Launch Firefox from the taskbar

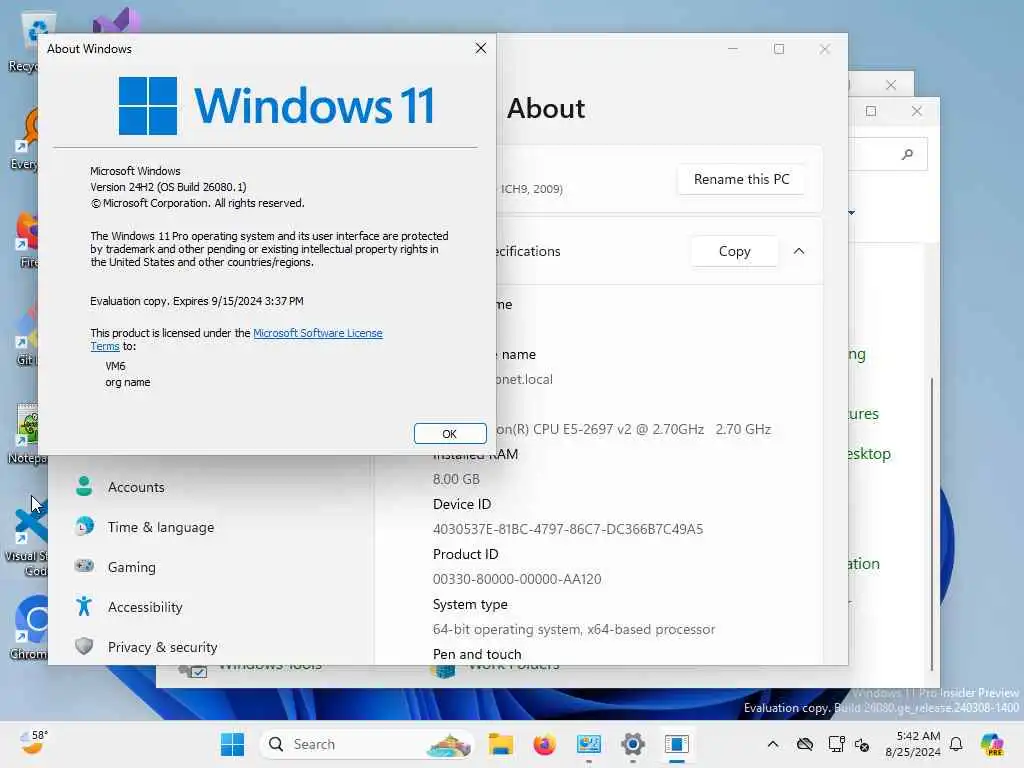(x=544, y=744)
